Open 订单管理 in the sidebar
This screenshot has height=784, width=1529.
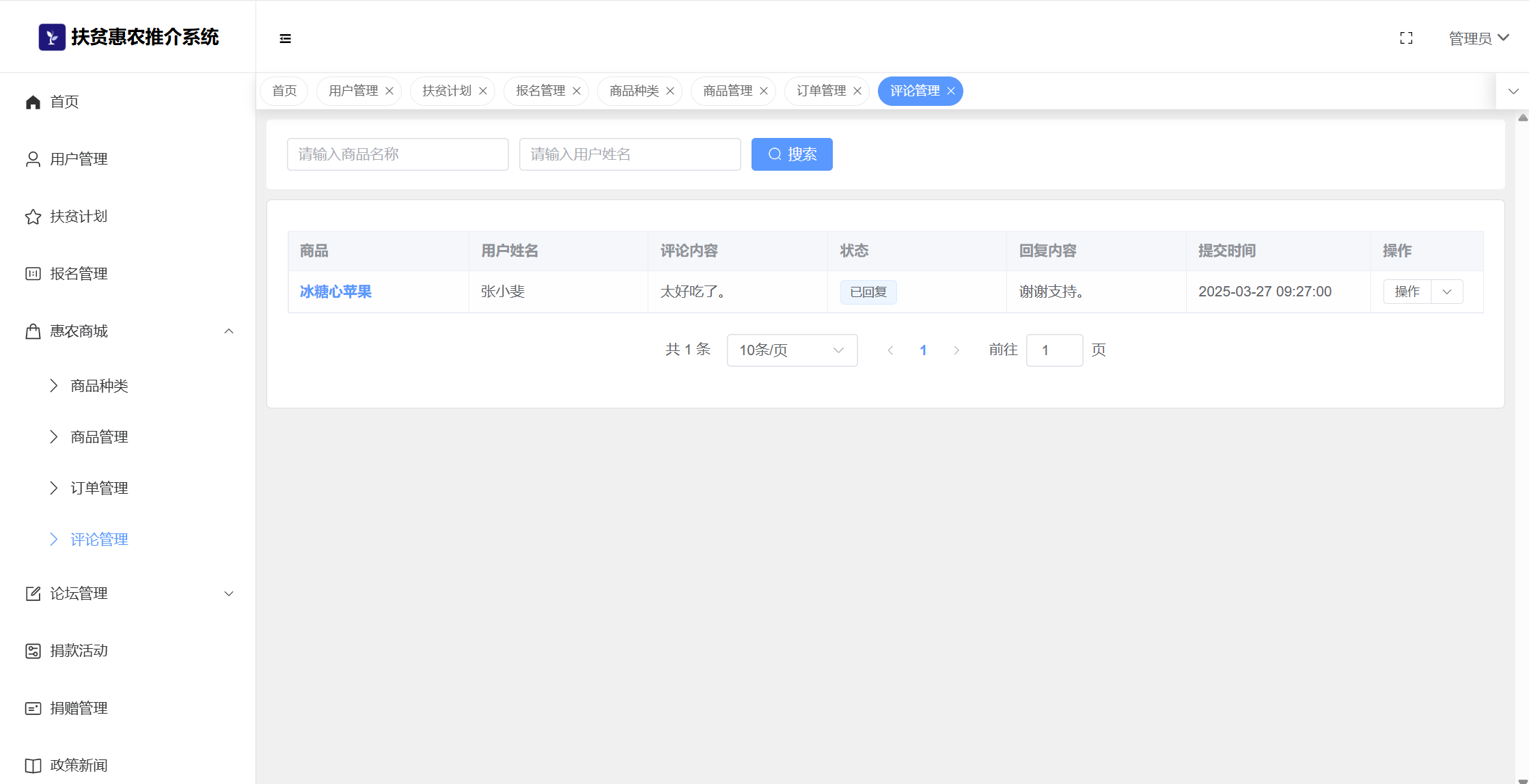(x=99, y=488)
